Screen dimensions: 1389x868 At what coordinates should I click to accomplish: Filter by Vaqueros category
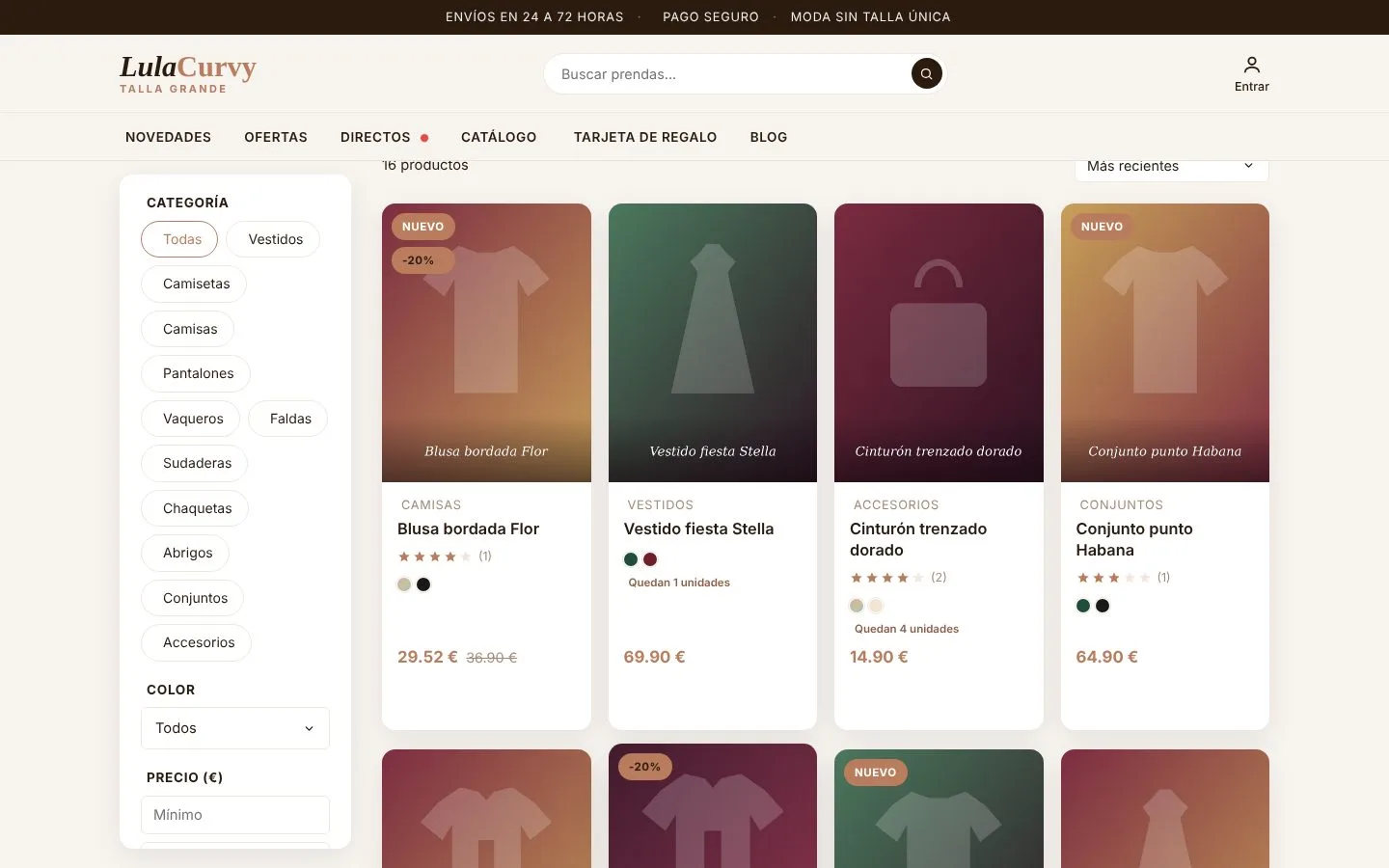(191, 419)
